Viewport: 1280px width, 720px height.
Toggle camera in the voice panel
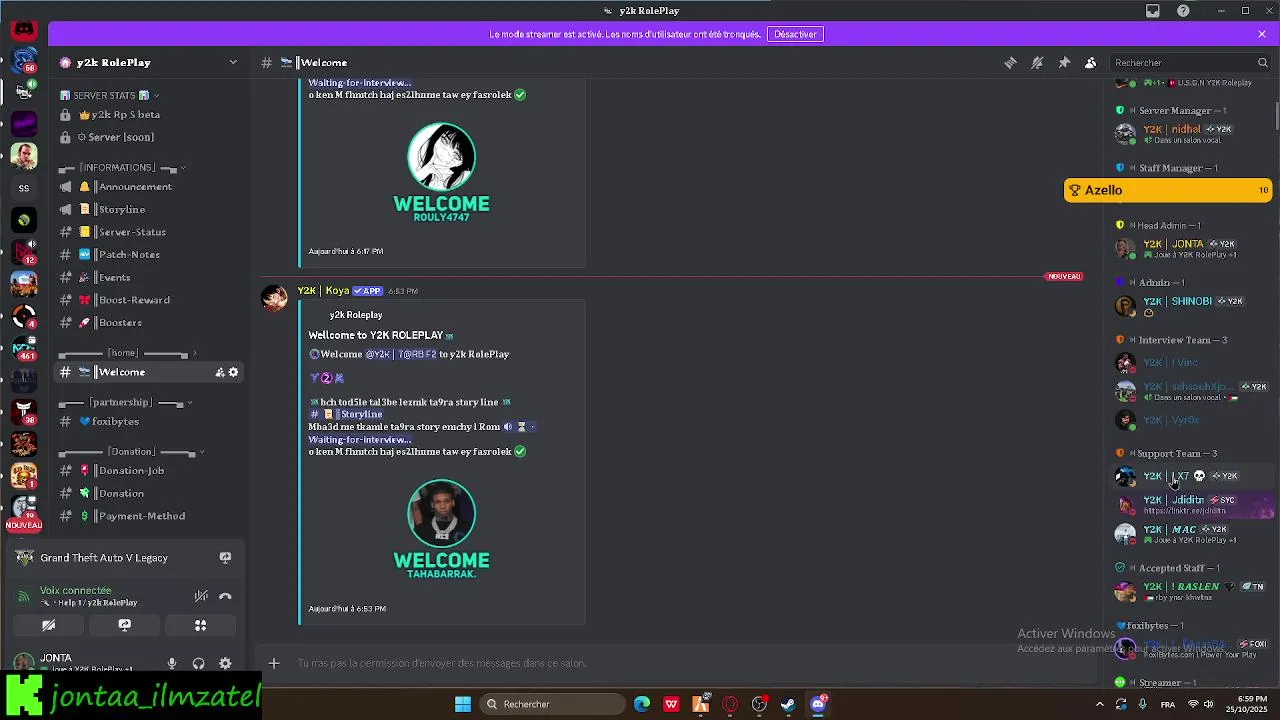point(48,625)
